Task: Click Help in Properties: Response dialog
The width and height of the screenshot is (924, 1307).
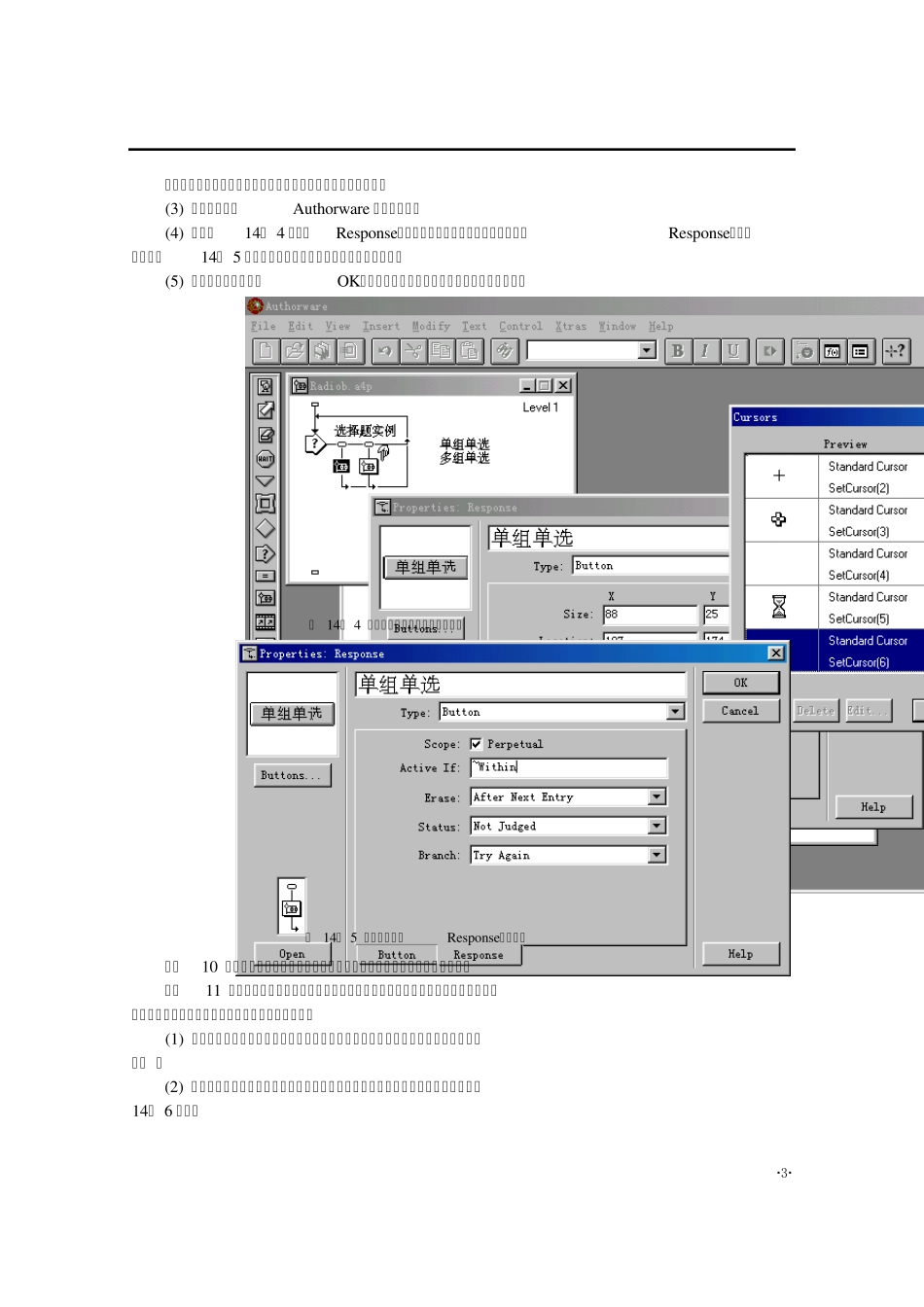Action: point(740,954)
